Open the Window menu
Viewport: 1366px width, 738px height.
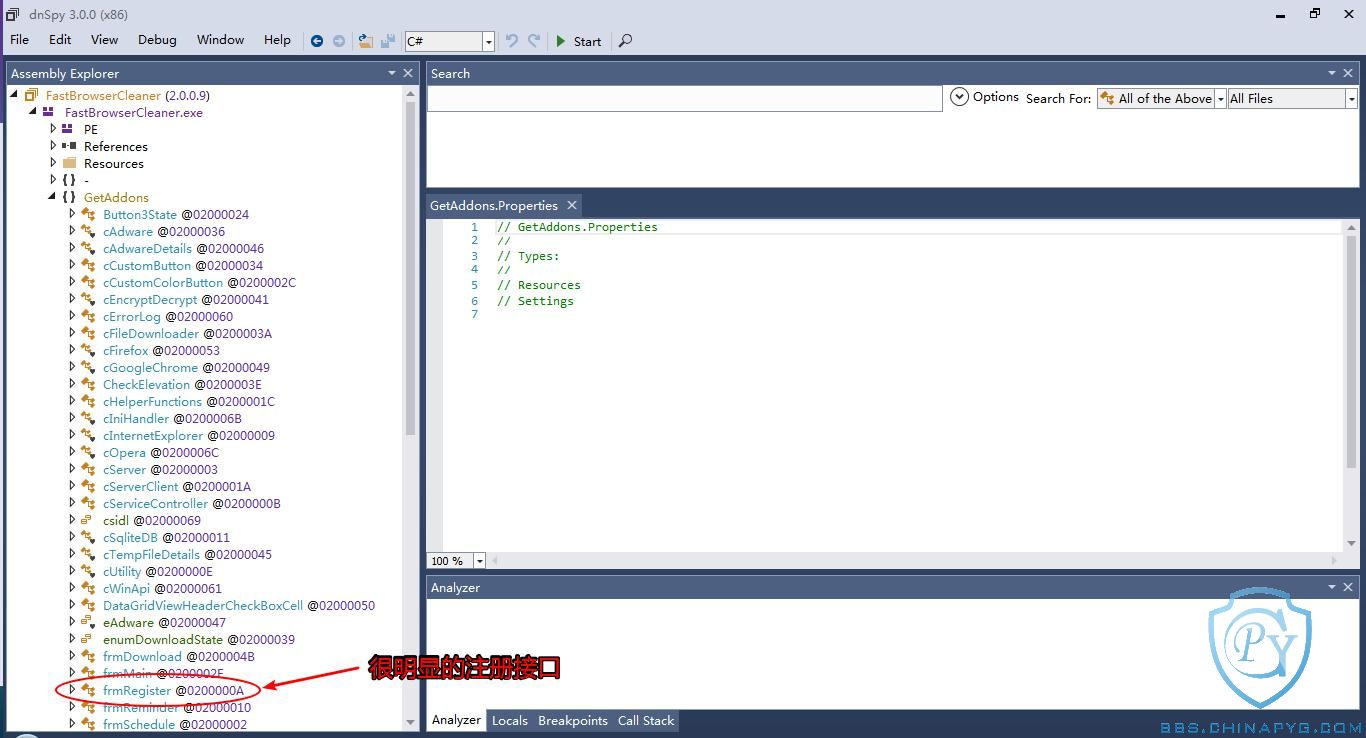pos(220,40)
